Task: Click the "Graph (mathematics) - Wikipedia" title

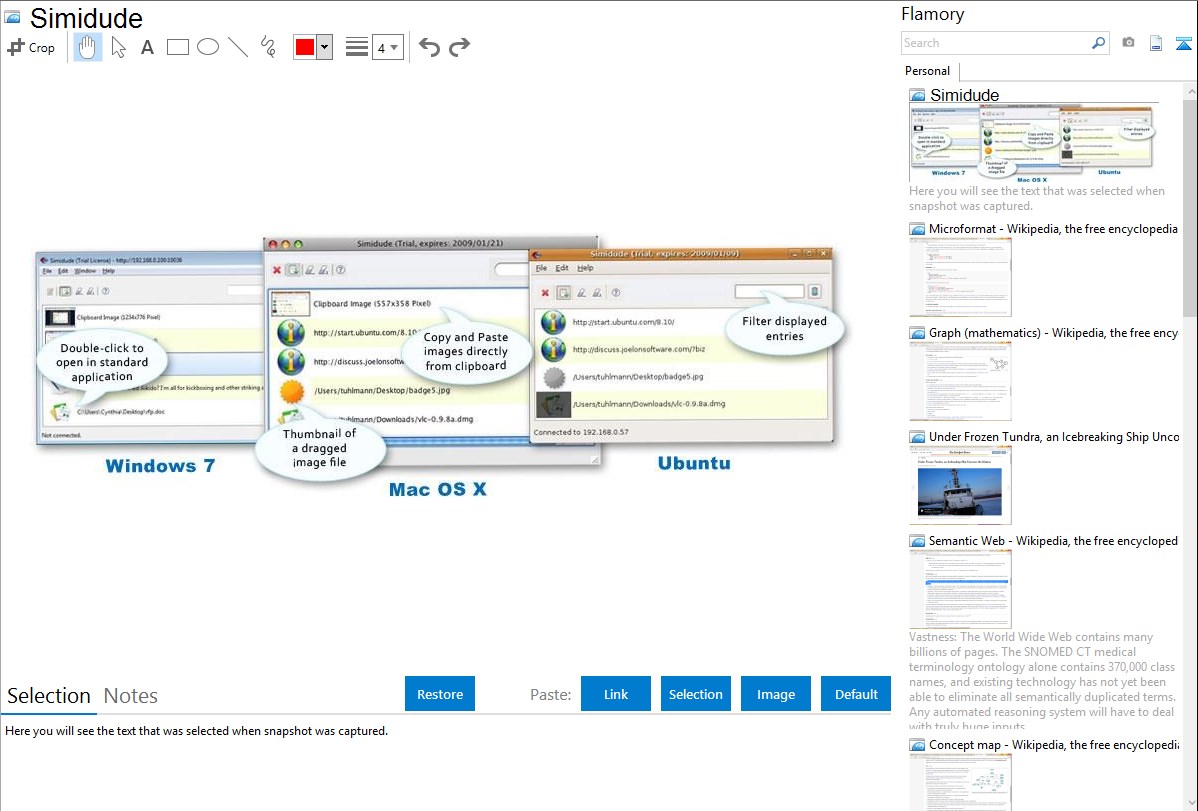Action: (1053, 333)
